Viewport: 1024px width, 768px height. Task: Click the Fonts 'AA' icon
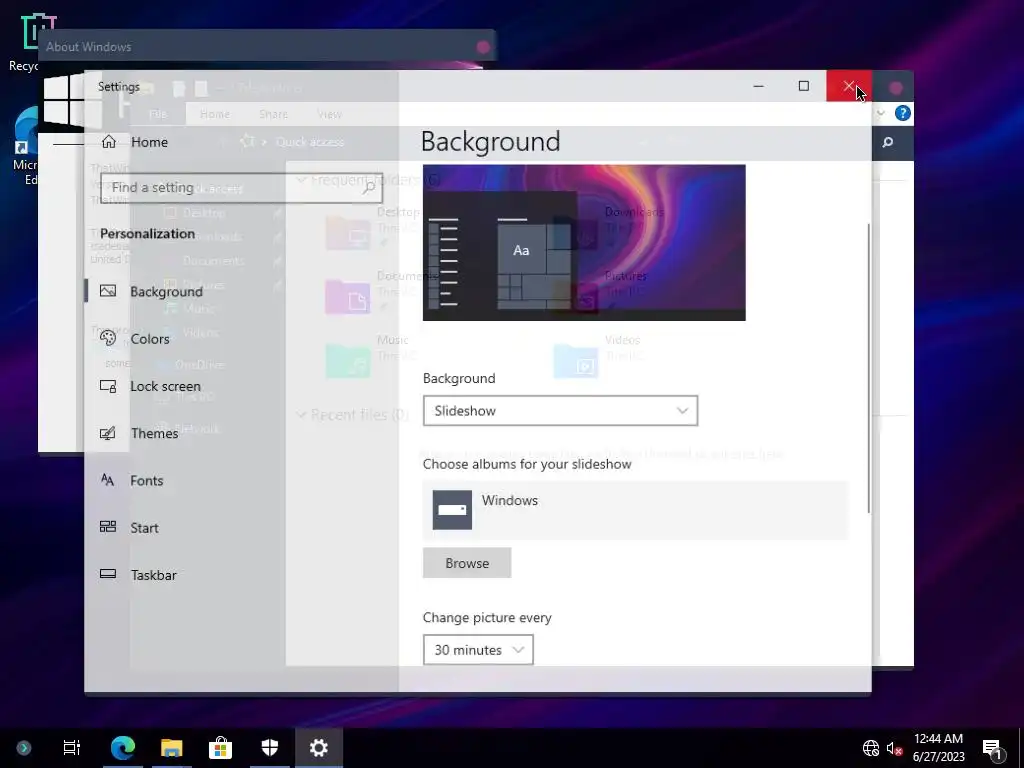click(x=108, y=480)
